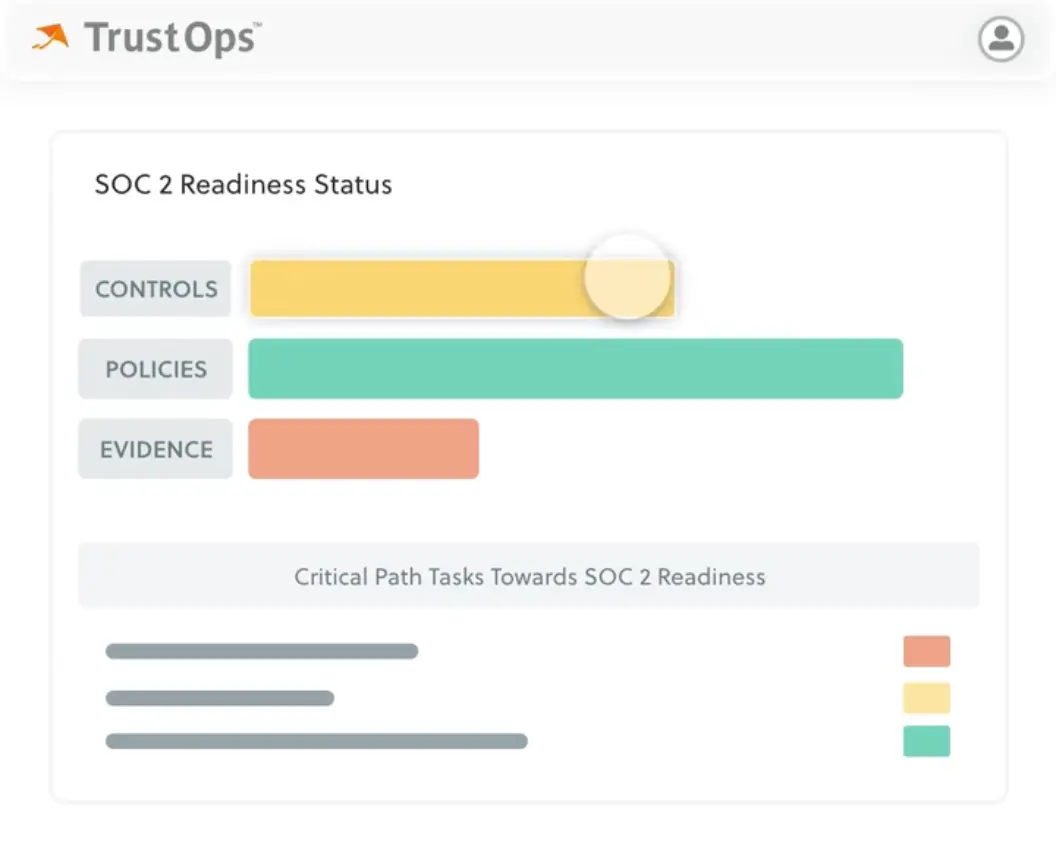Click the TrustOps wordmark text

click(x=170, y=38)
